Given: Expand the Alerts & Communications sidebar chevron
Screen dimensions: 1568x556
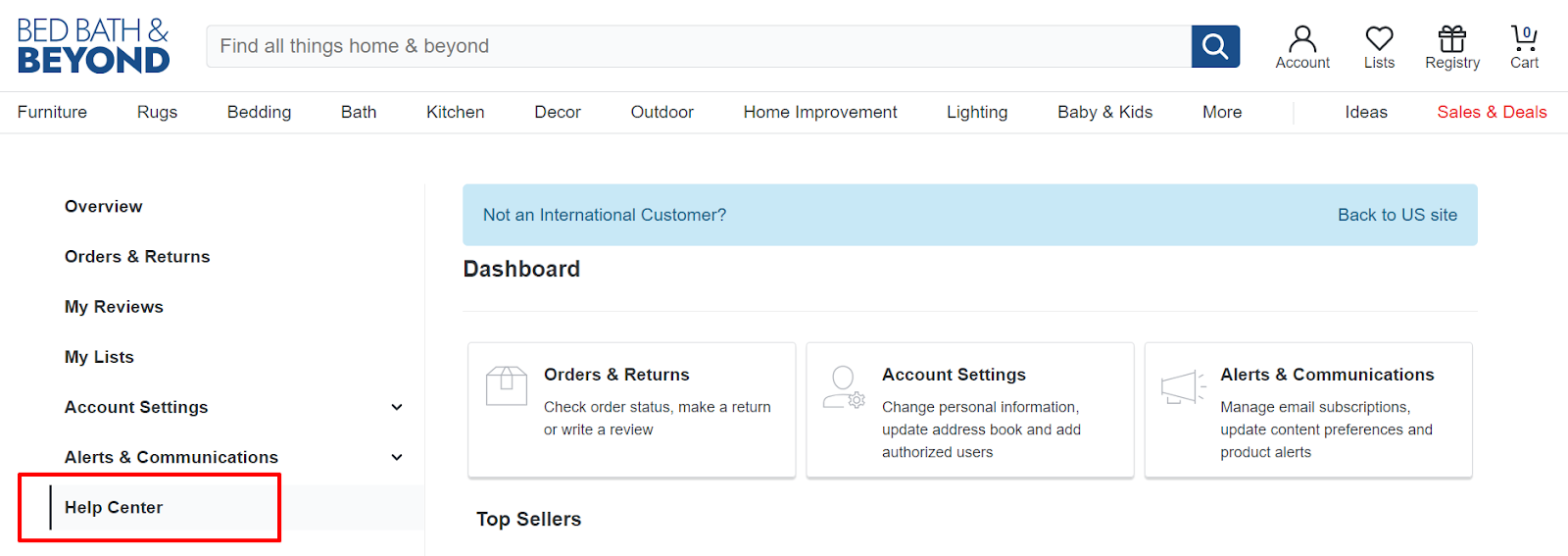Looking at the screenshot, I should tap(397, 457).
